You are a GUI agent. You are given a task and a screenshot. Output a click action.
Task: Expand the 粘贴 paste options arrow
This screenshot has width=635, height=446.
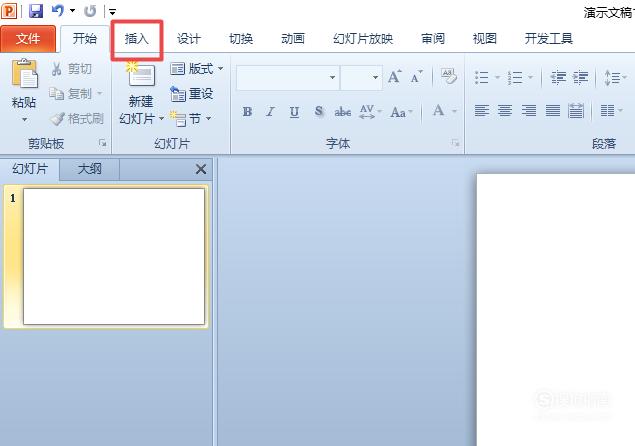[24, 120]
